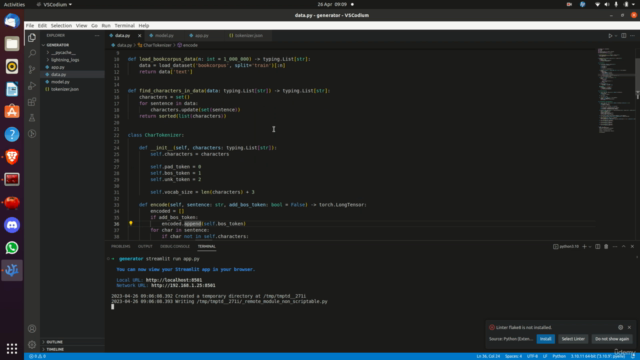Switch to the tokenizer.json tab
The width and height of the screenshot is (640, 360).
[x=248, y=36]
